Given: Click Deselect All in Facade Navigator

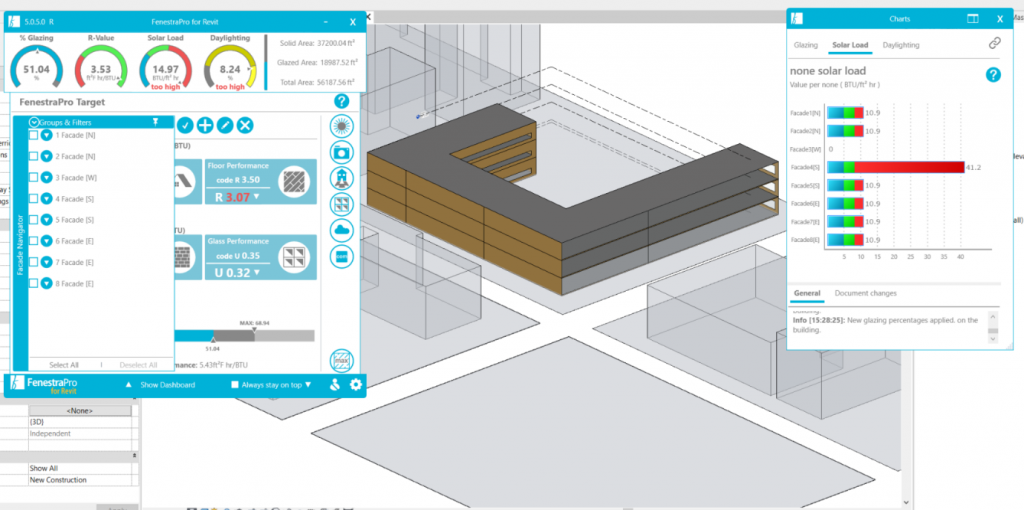Looking at the screenshot, I should [x=138, y=365].
